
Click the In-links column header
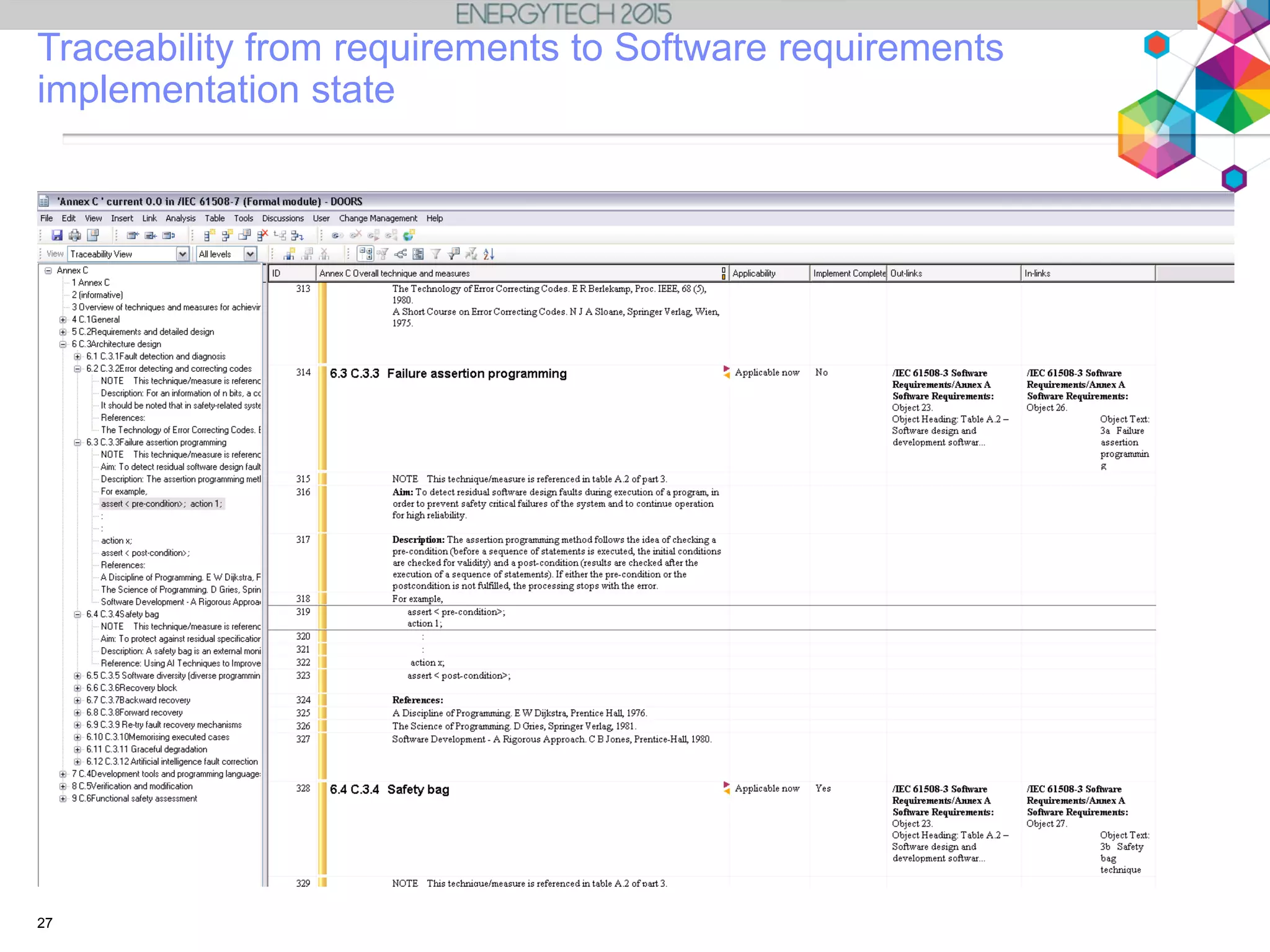click(1088, 273)
